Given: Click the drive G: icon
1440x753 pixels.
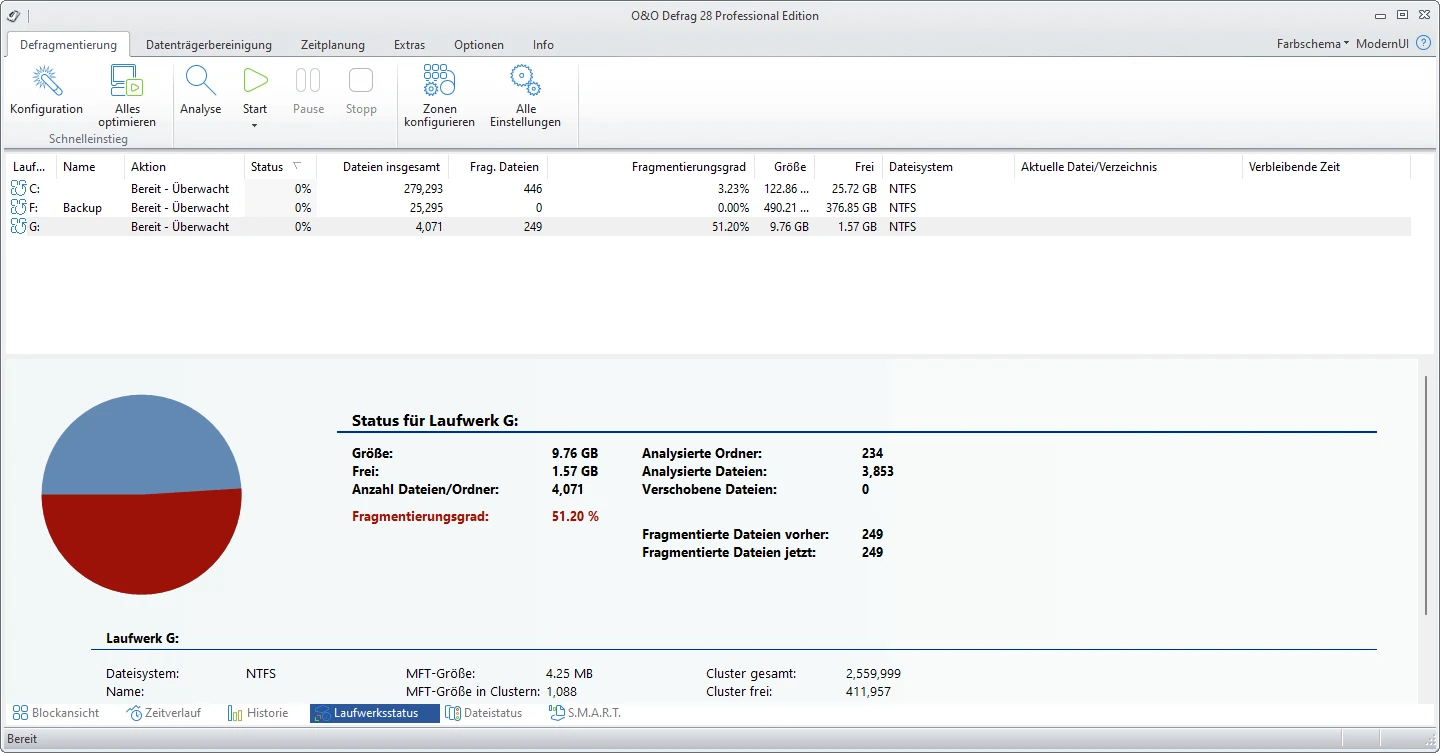Looking at the screenshot, I should tap(19, 226).
